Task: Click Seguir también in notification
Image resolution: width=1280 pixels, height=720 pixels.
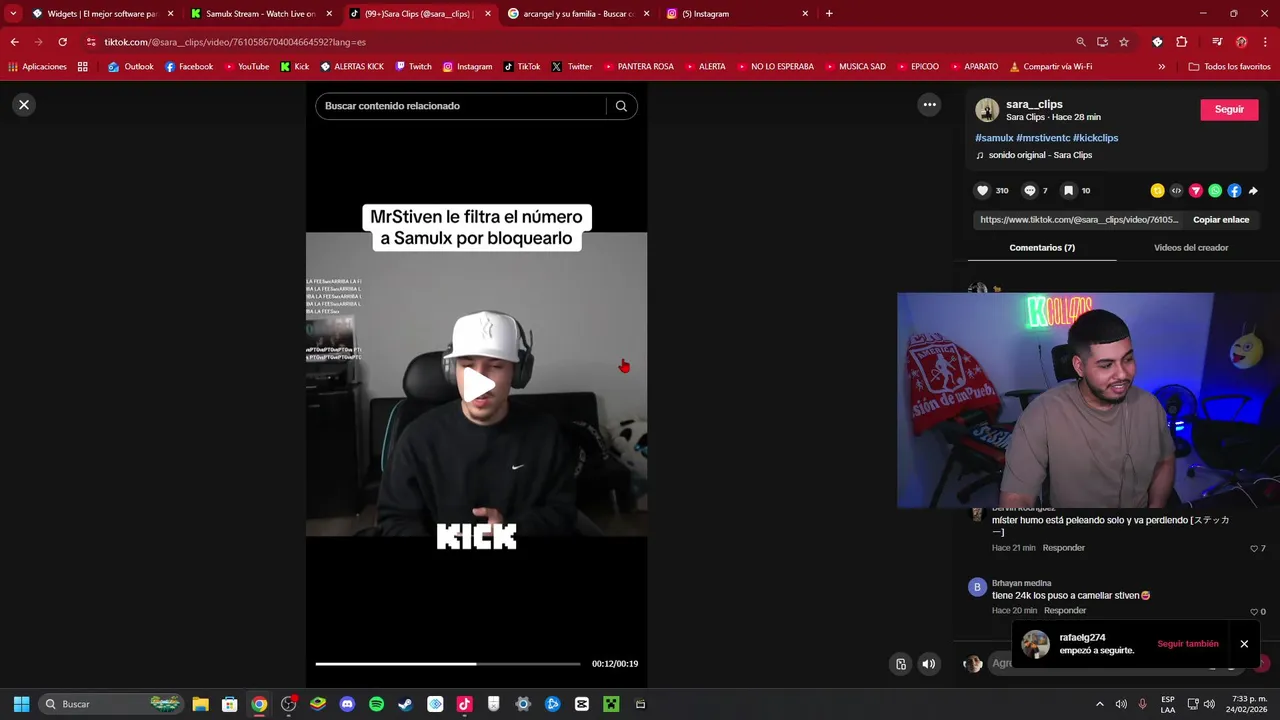Action: coord(1188,644)
